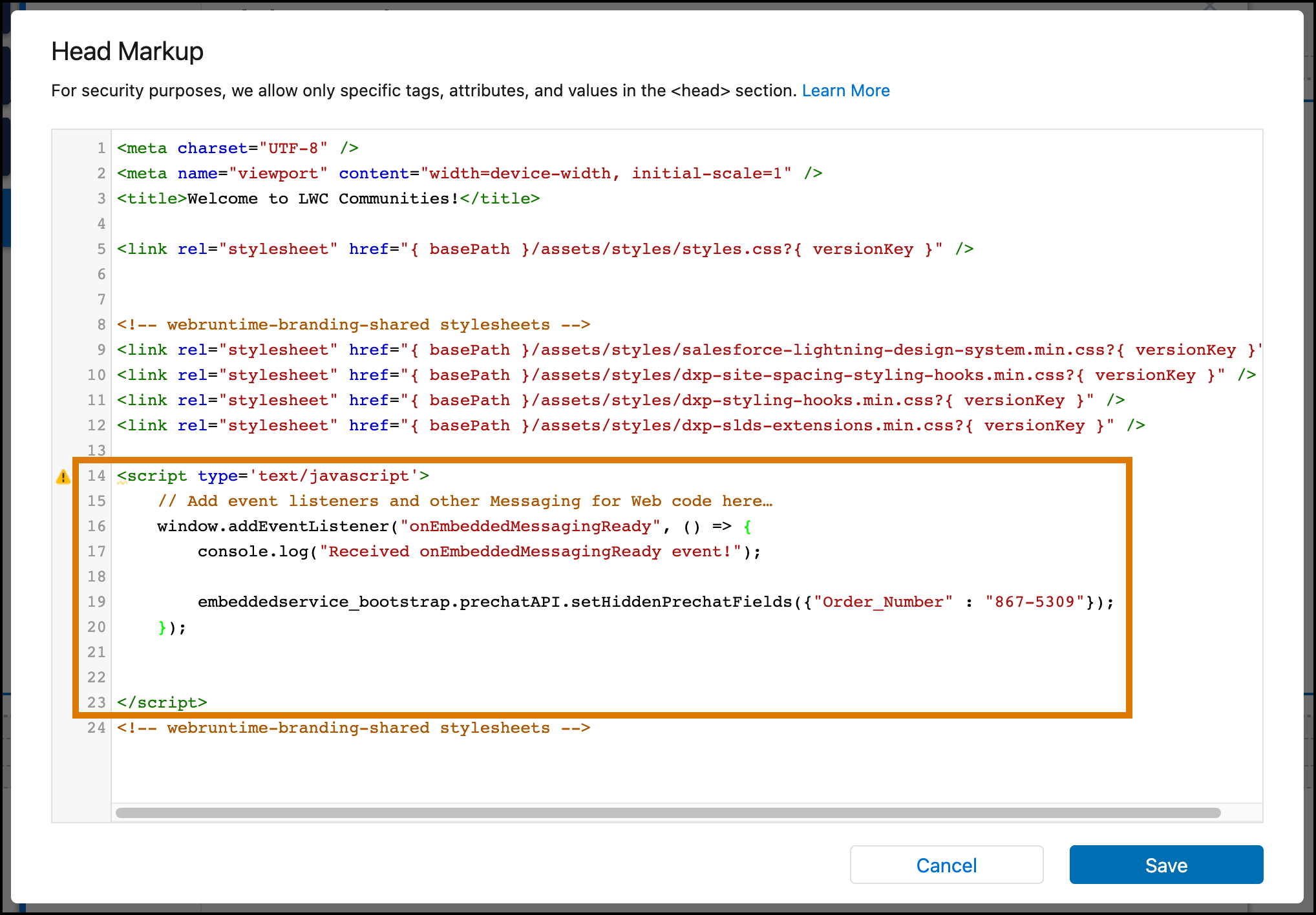Click line number 1 in the gutter
1316x915 pixels.
(x=101, y=148)
